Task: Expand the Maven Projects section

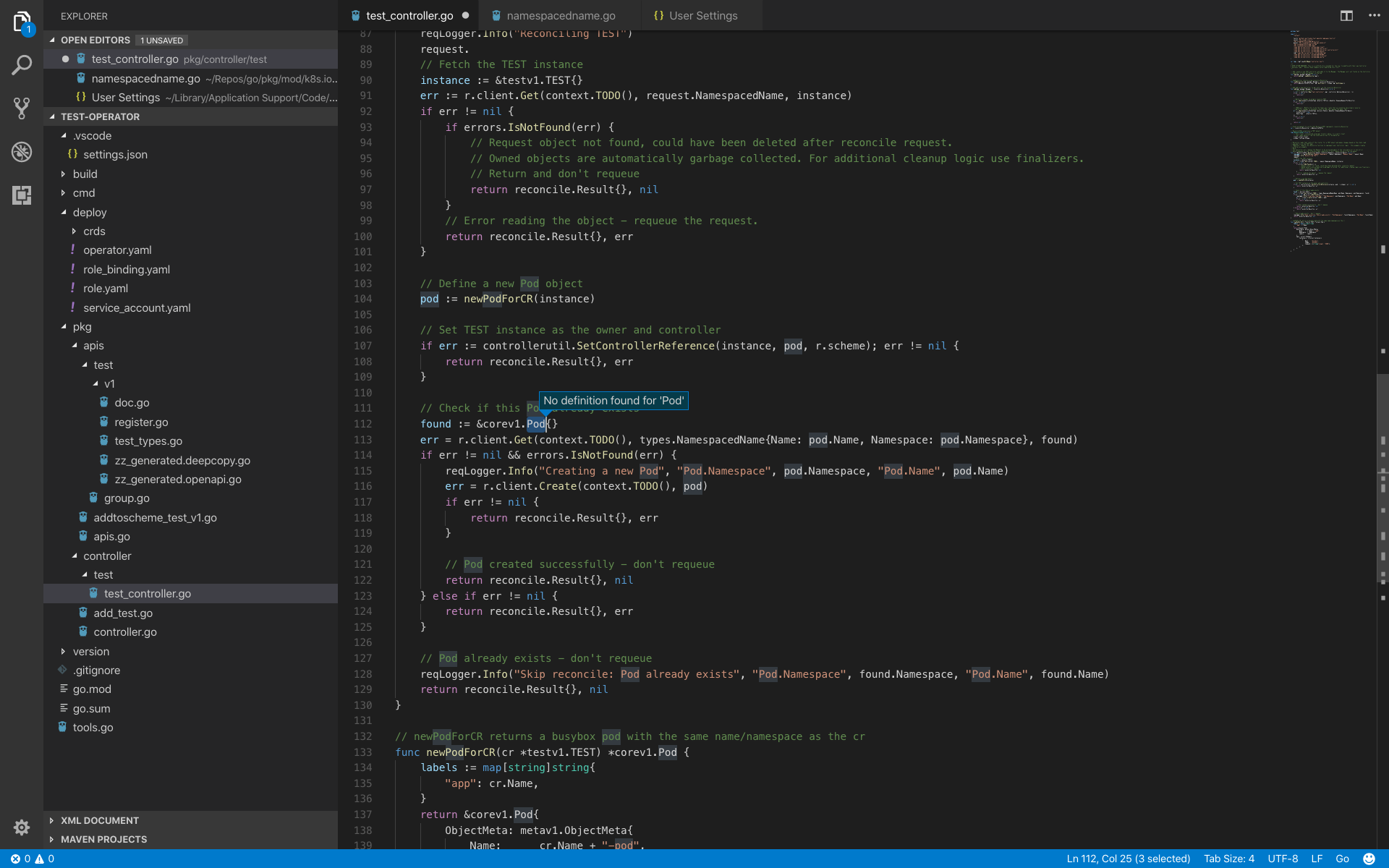Action: [103, 839]
